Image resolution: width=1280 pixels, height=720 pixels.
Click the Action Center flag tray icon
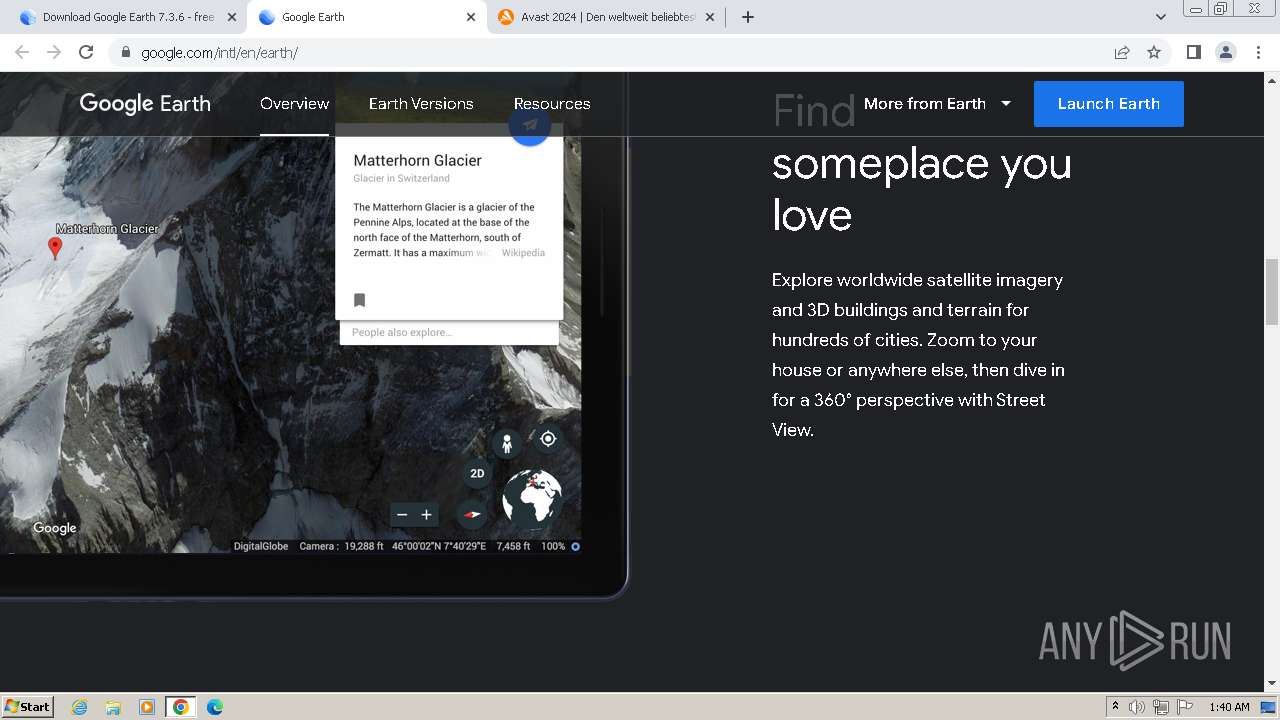(1185, 707)
